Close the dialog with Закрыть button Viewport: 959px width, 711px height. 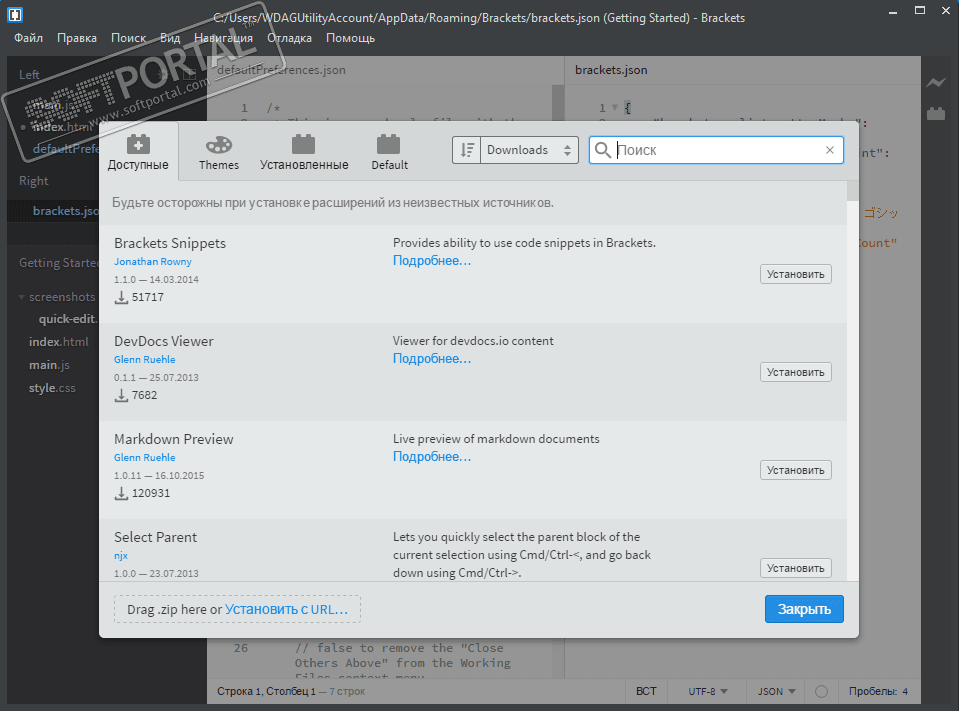(804, 609)
